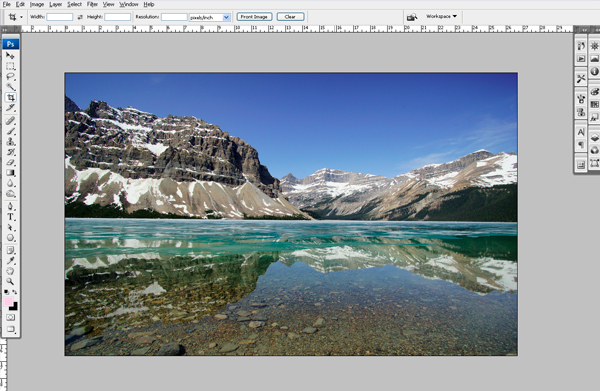Open the Crop tool preset picker arrow

tap(21, 17)
